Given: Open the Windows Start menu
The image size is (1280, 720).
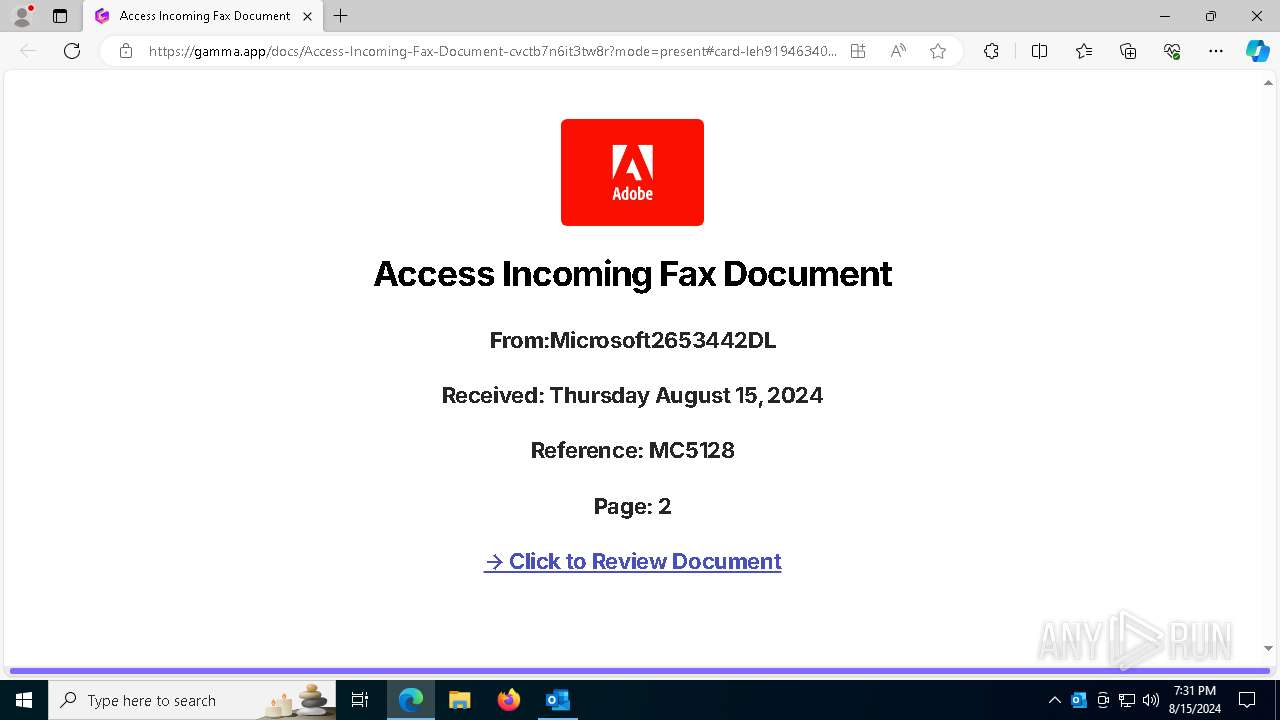Looking at the screenshot, I should click(23, 700).
